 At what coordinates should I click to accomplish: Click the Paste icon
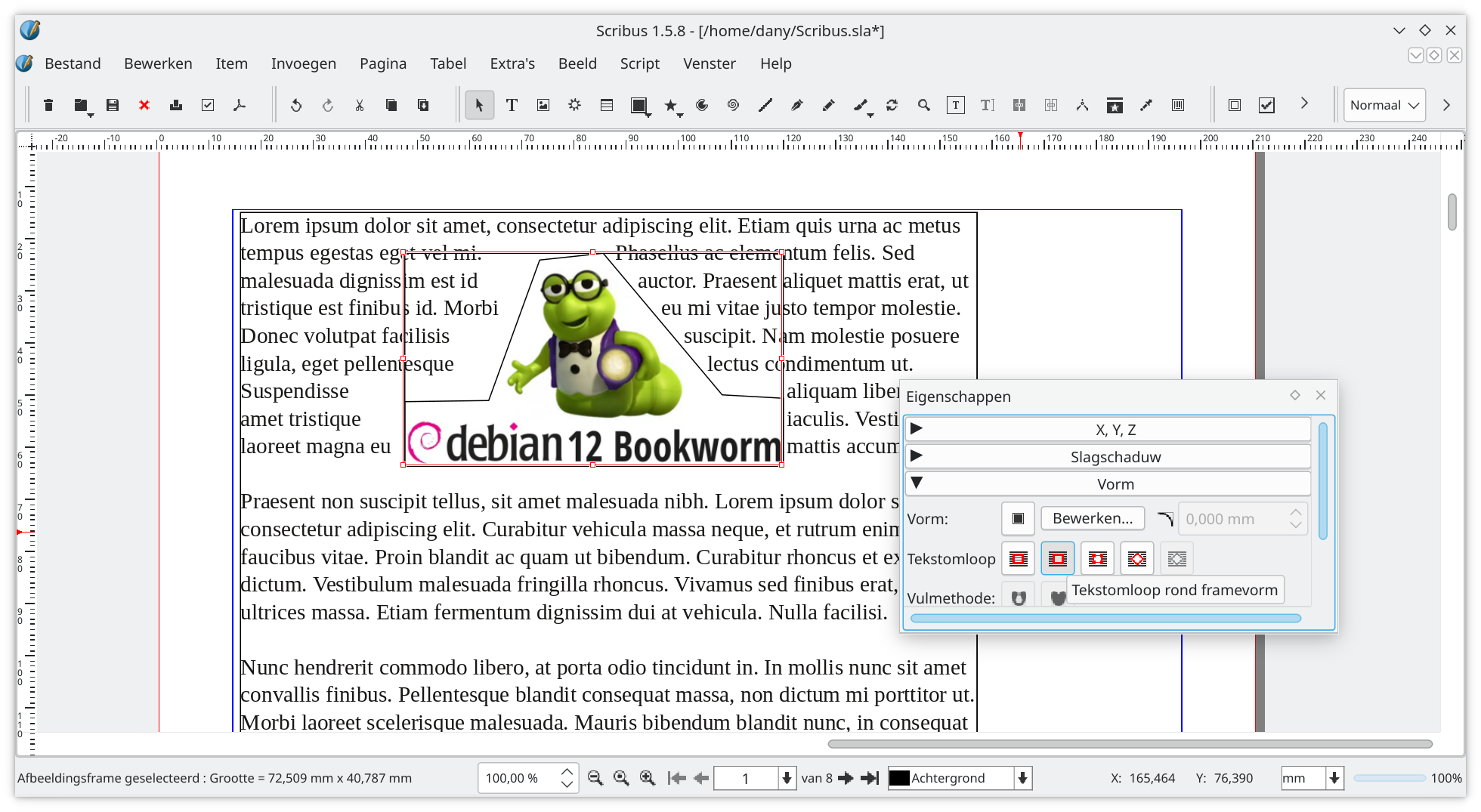423,105
